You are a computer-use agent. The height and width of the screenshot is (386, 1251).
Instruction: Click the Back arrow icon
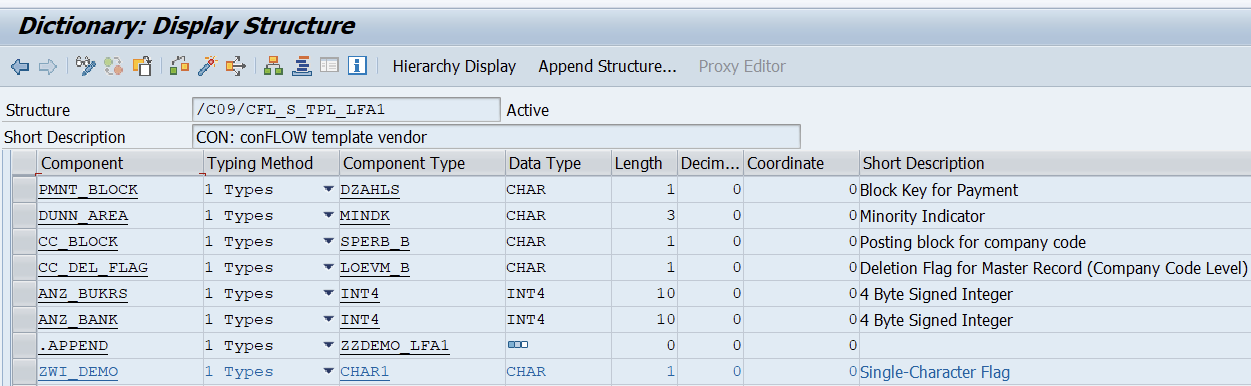click(20, 67)
